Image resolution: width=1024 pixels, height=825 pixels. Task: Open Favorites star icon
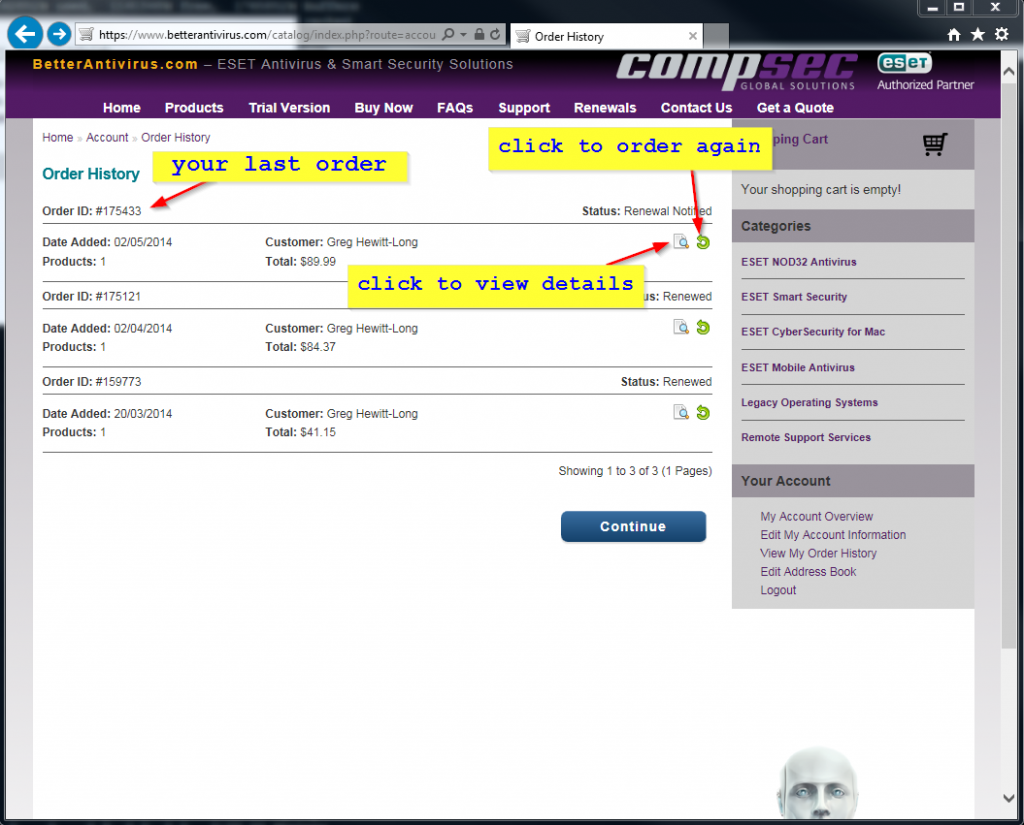tap(978, 35)
